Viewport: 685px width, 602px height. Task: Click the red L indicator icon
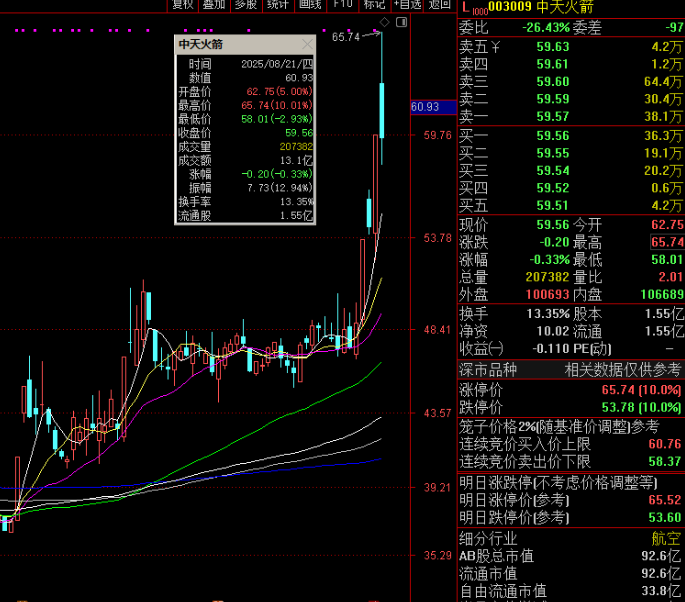click(466, 7)
